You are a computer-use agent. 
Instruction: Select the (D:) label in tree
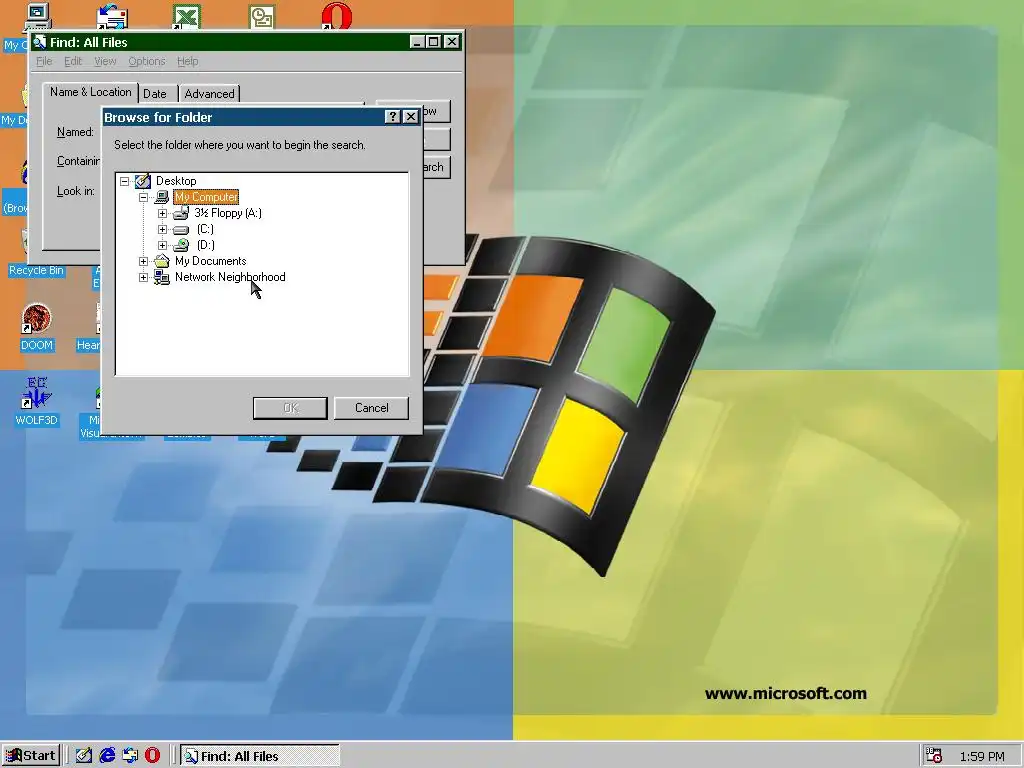[x=206, y=245]
